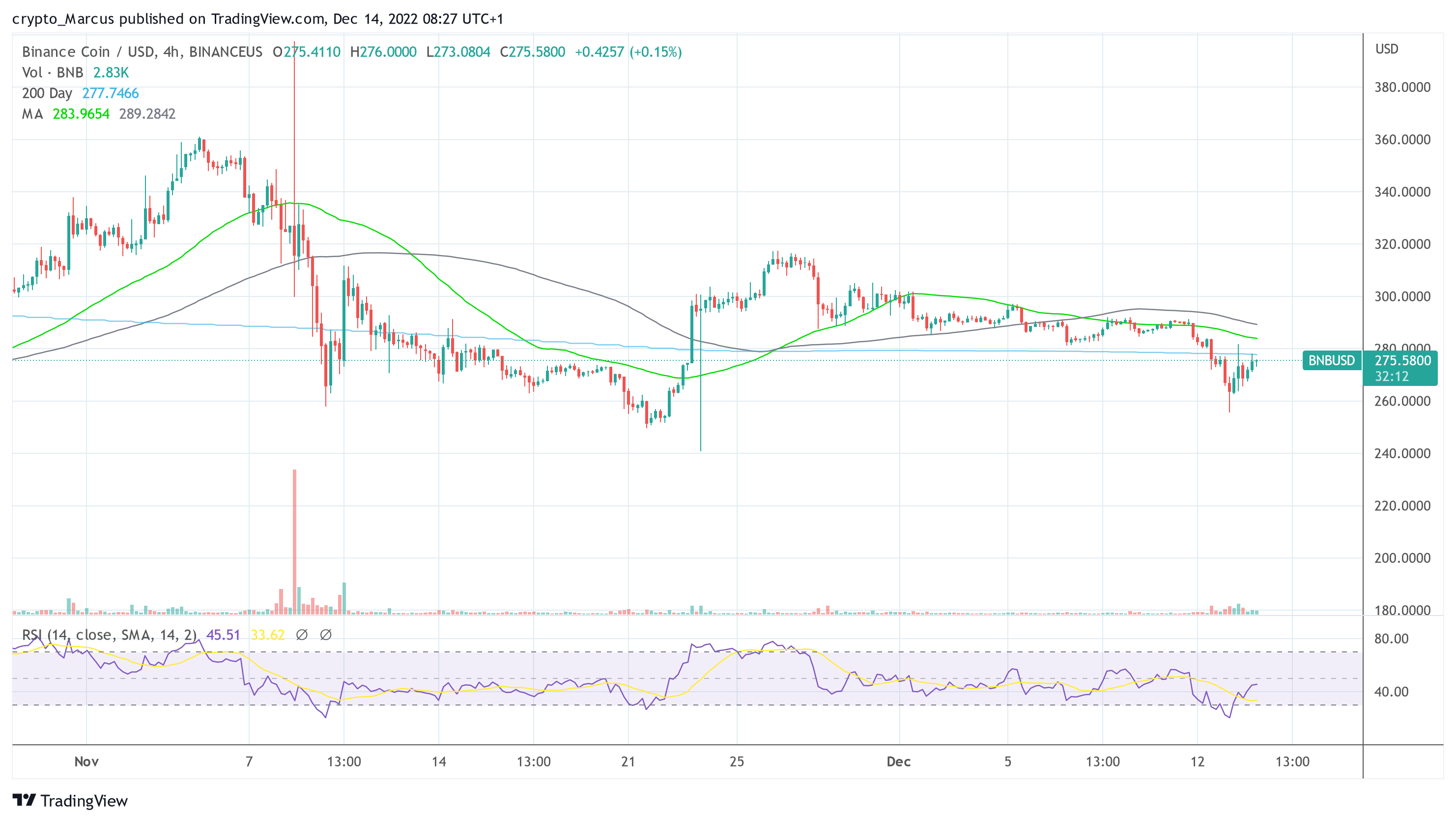Click the 380.0000 price axis label
This screenshot has width=1456, height=822.
[1402, 87]
